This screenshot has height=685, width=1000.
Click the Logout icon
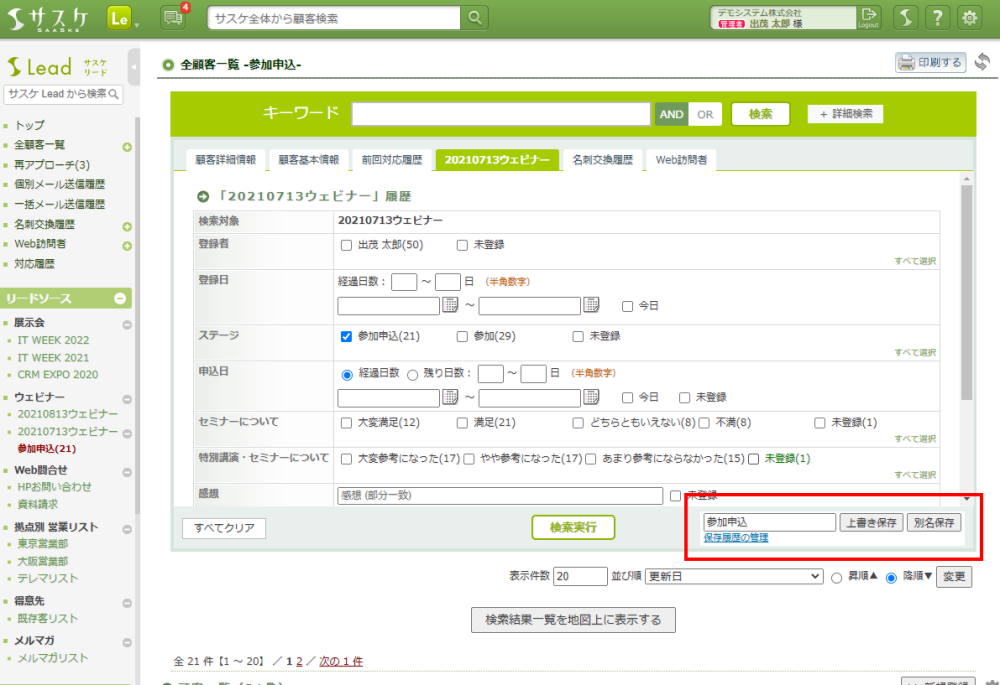point(869,17)
